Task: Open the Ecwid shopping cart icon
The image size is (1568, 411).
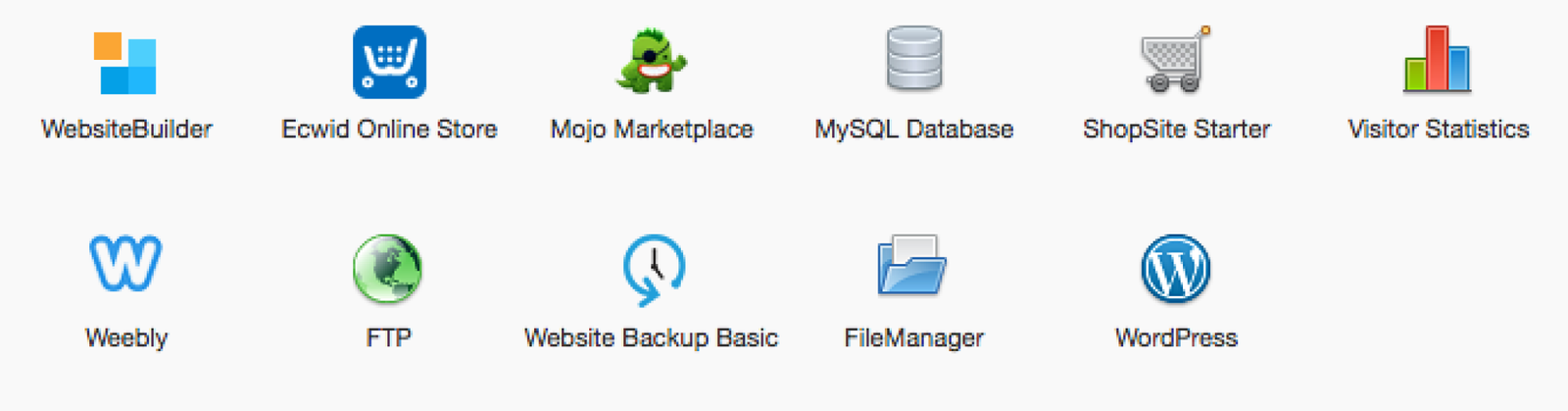Action: coord(389,63)
